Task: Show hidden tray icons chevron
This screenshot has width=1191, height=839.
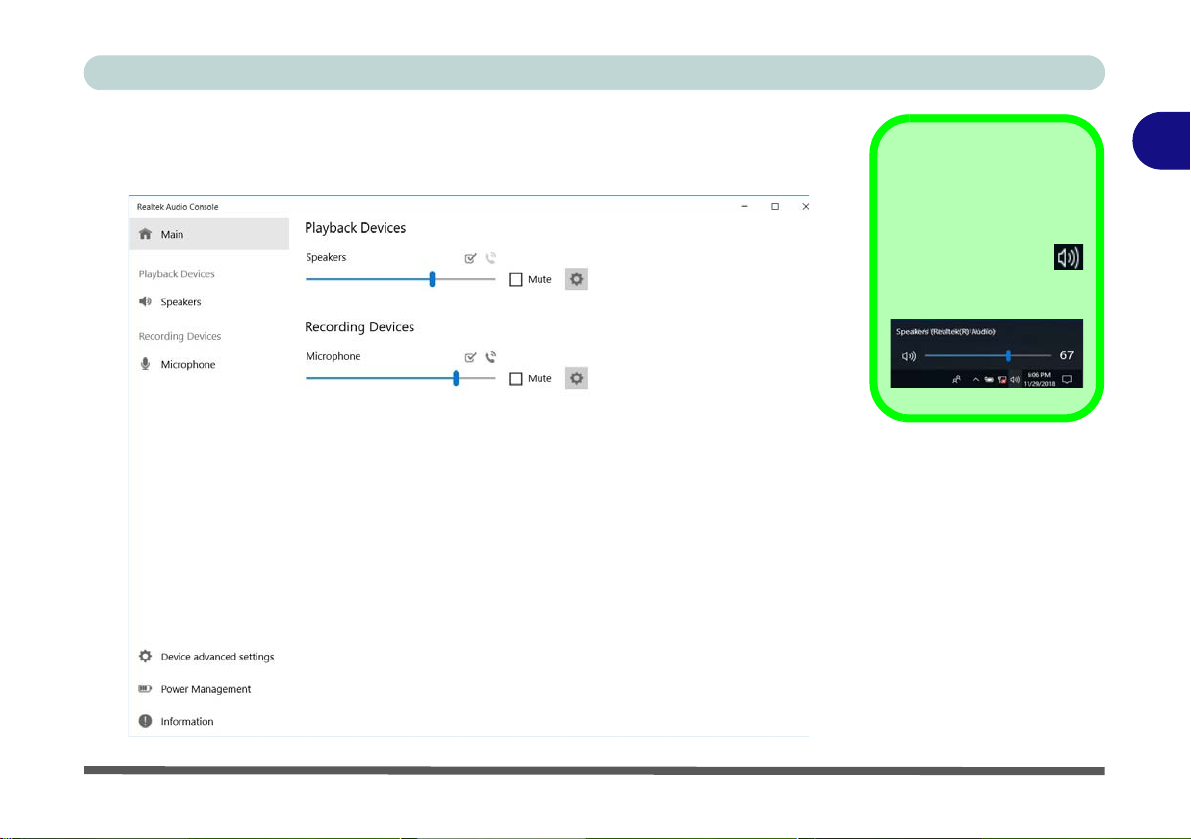Action: tap(976, 380)
